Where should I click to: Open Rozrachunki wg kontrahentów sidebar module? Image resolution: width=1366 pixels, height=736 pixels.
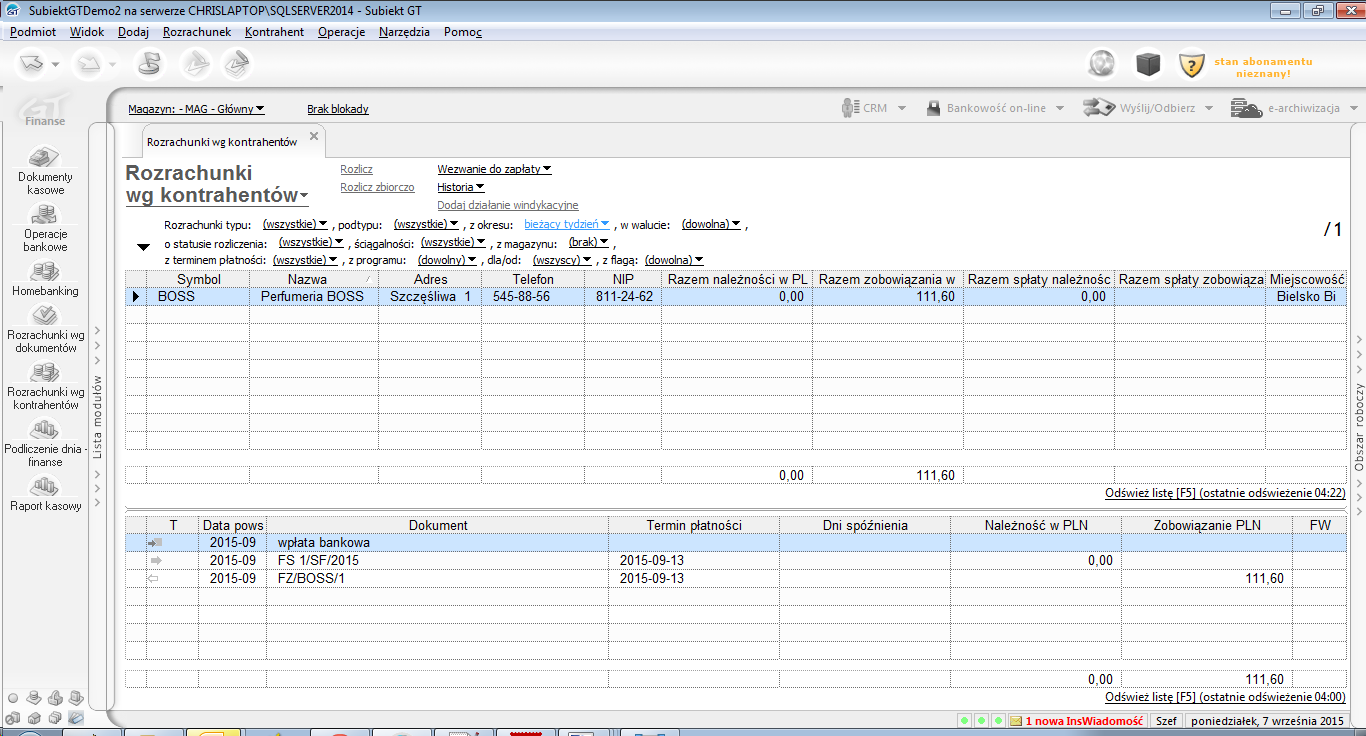click(x=45, y=386)
